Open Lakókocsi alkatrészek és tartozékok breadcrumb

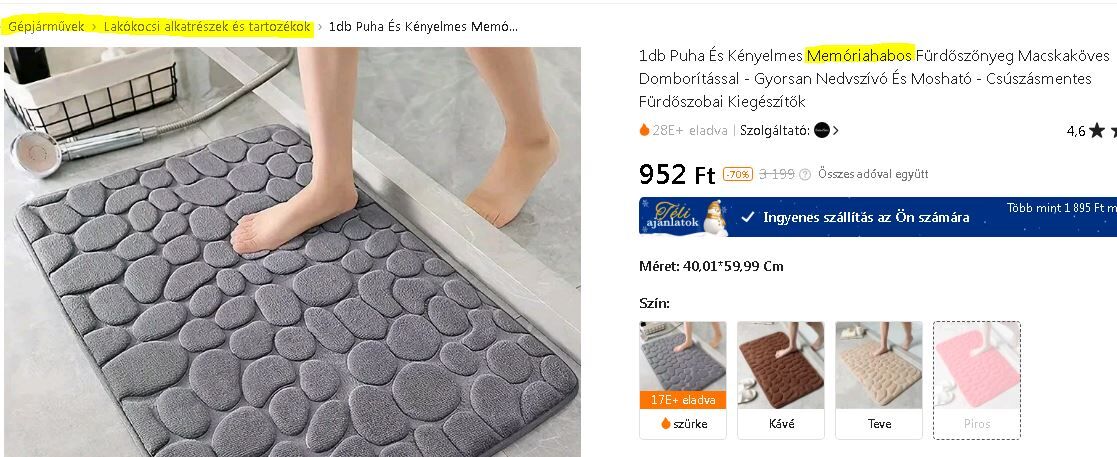click(x=207, y=27)
